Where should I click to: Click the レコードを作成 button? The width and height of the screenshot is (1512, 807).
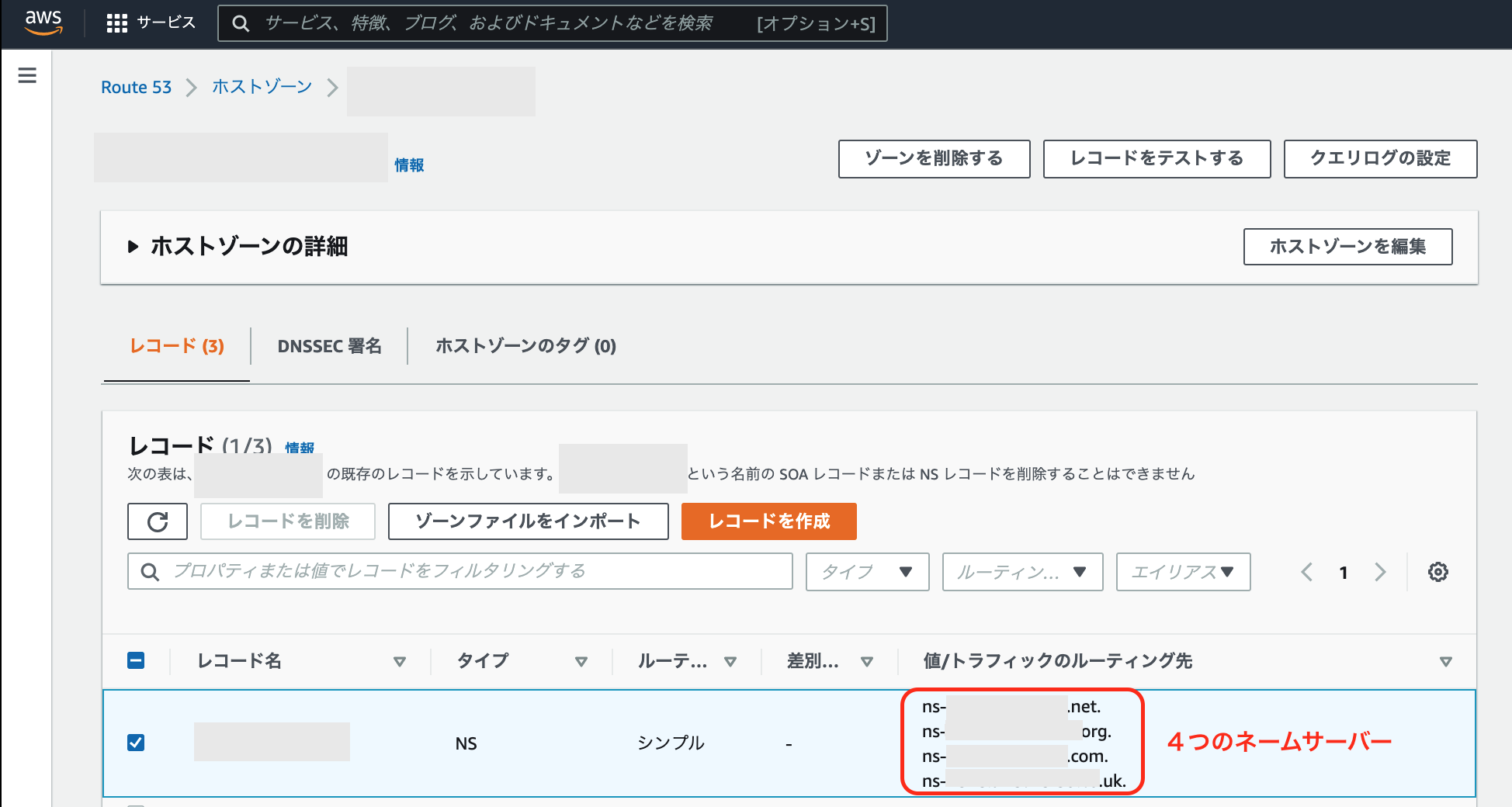point(768,521)
